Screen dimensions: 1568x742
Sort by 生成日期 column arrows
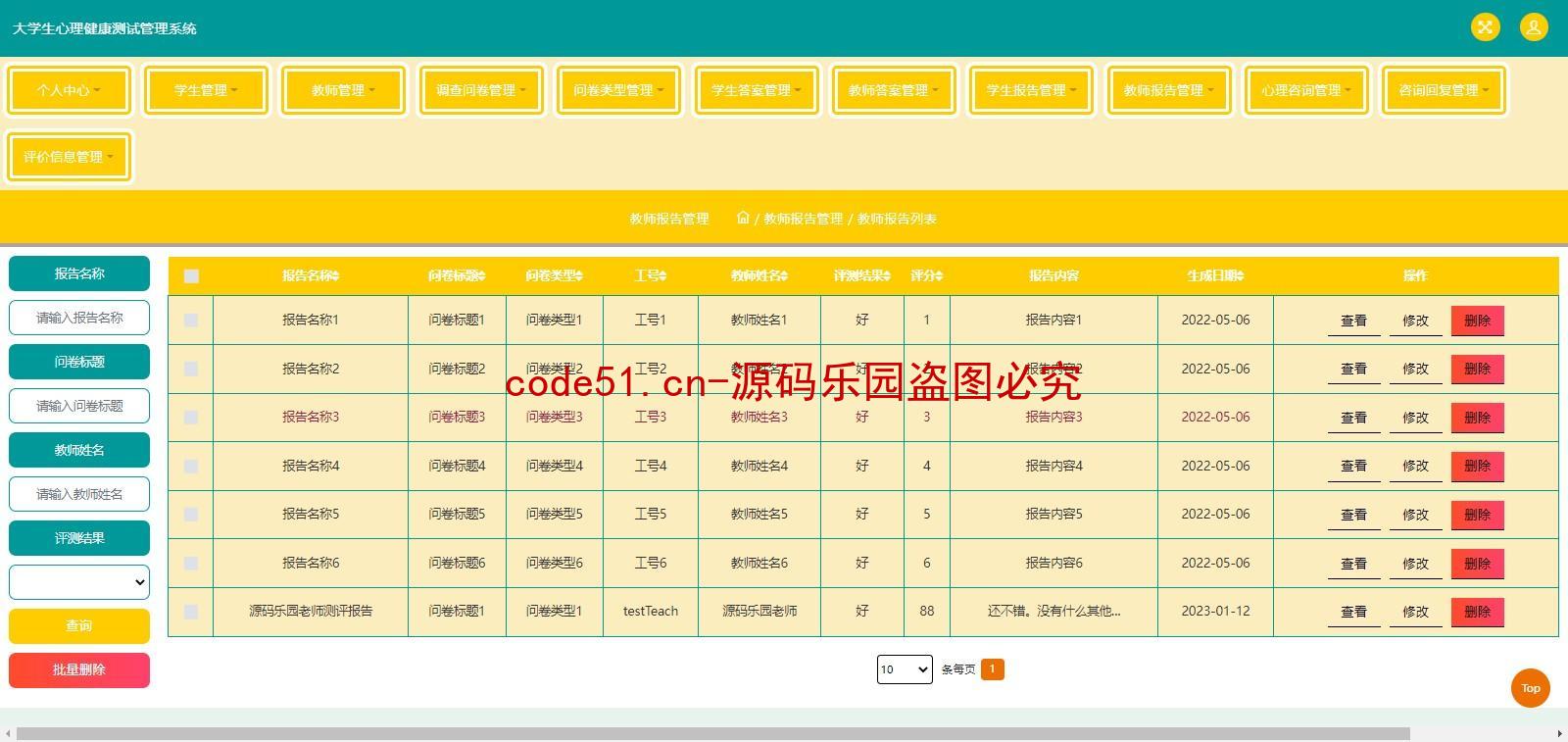point(1240,276)
